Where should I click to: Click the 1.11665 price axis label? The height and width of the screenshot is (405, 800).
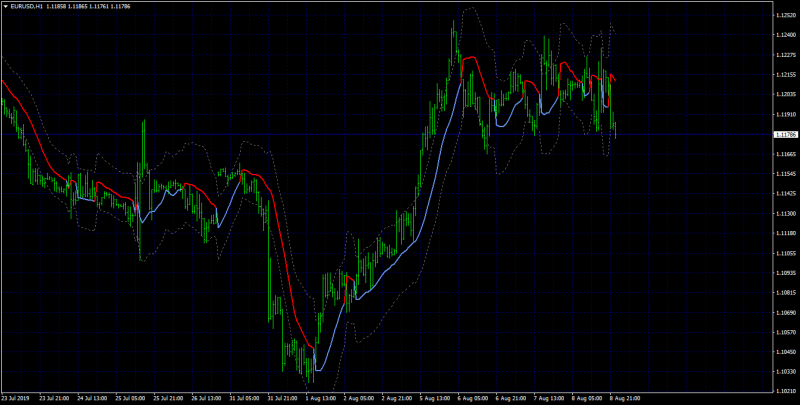(x=785, y=154)
